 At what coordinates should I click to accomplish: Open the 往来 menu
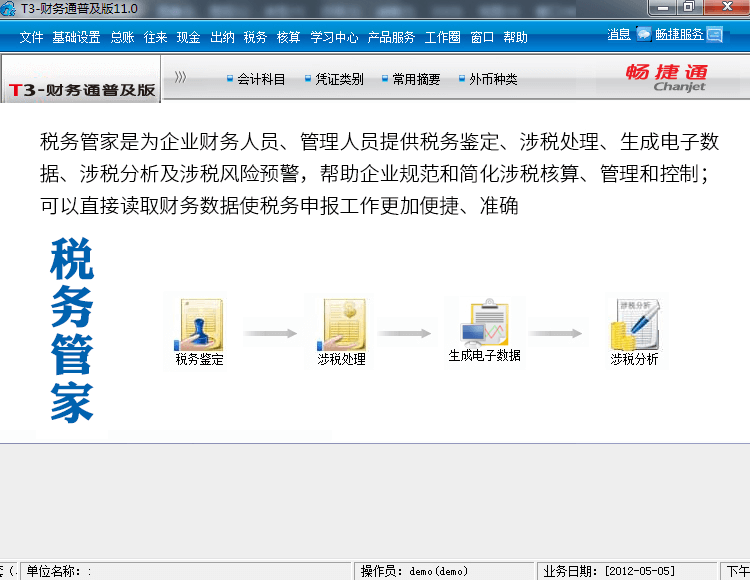(155, 37)
